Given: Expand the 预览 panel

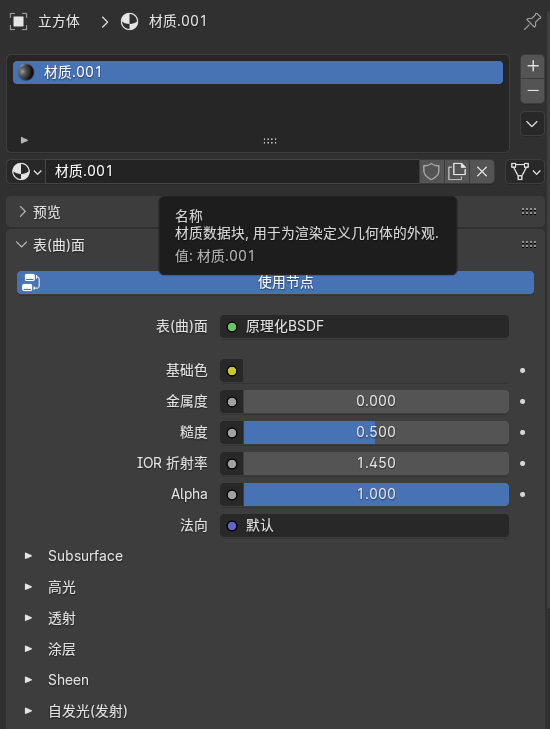Looking at the screenshot, I should (x=22, y=212).
